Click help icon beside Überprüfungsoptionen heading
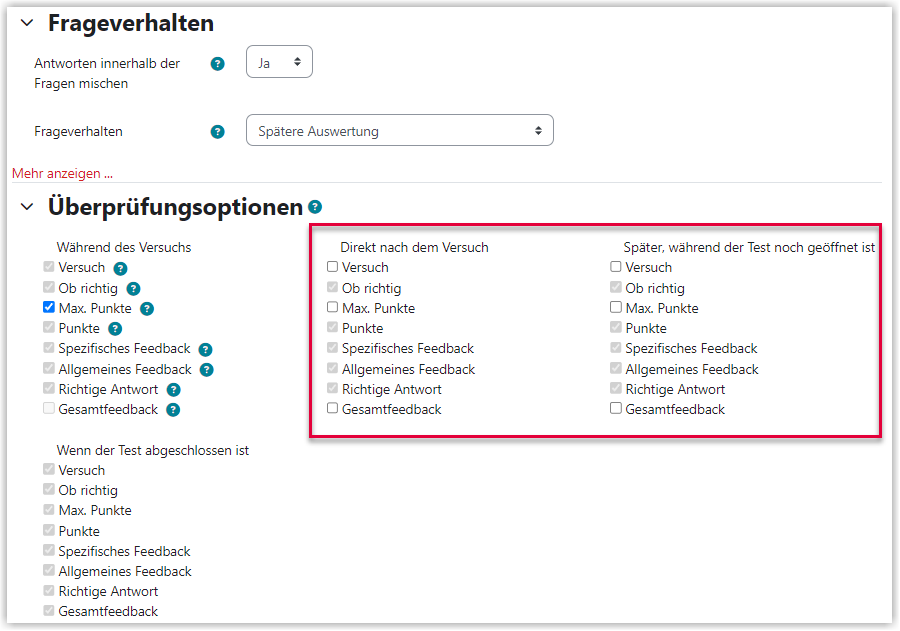Viewport: 900px width, 631px height. 315,207
